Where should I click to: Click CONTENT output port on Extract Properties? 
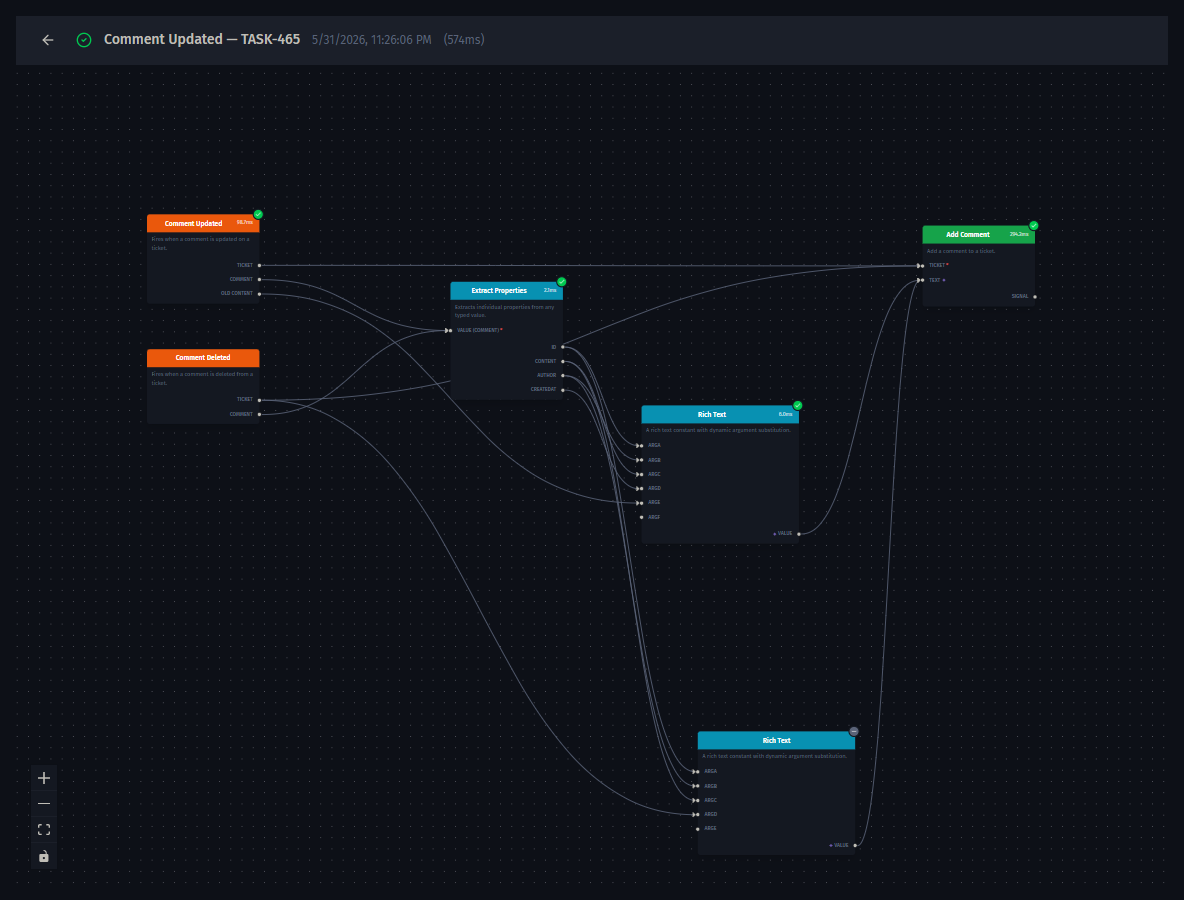pos(563,362)
